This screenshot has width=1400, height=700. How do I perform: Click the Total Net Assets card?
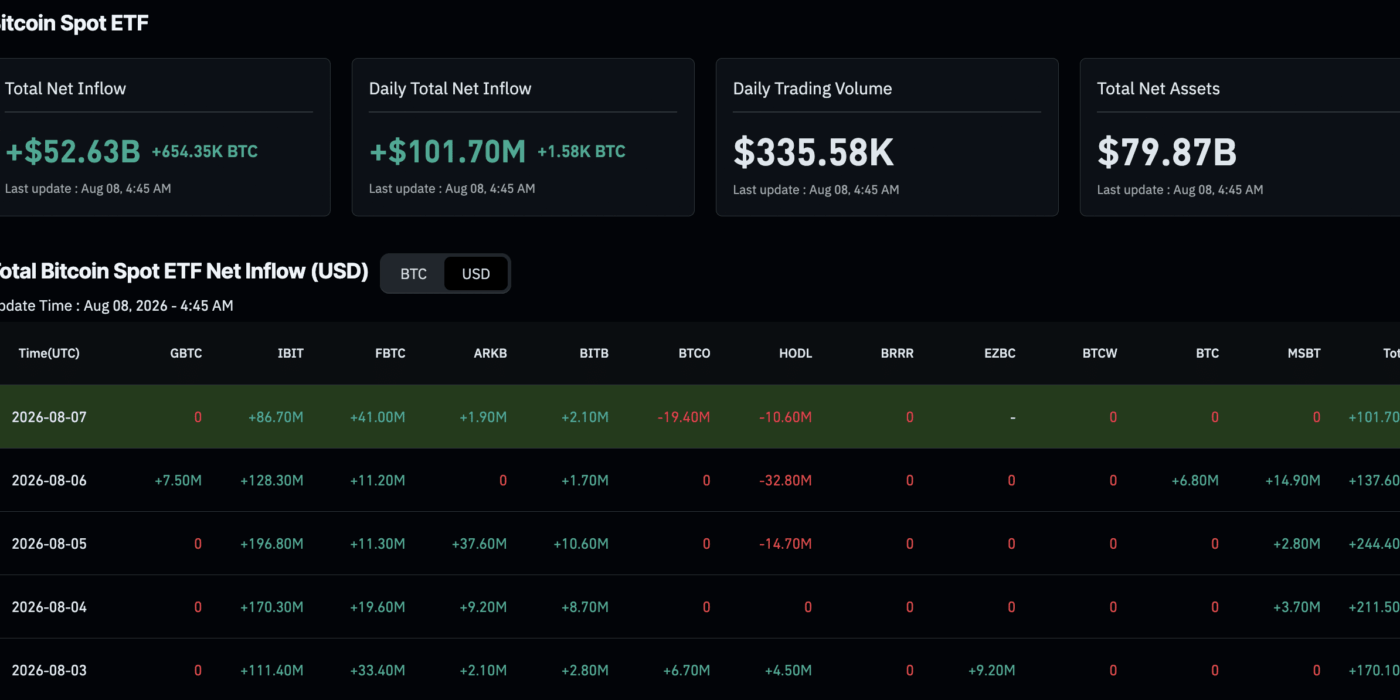coord(1240,137)
